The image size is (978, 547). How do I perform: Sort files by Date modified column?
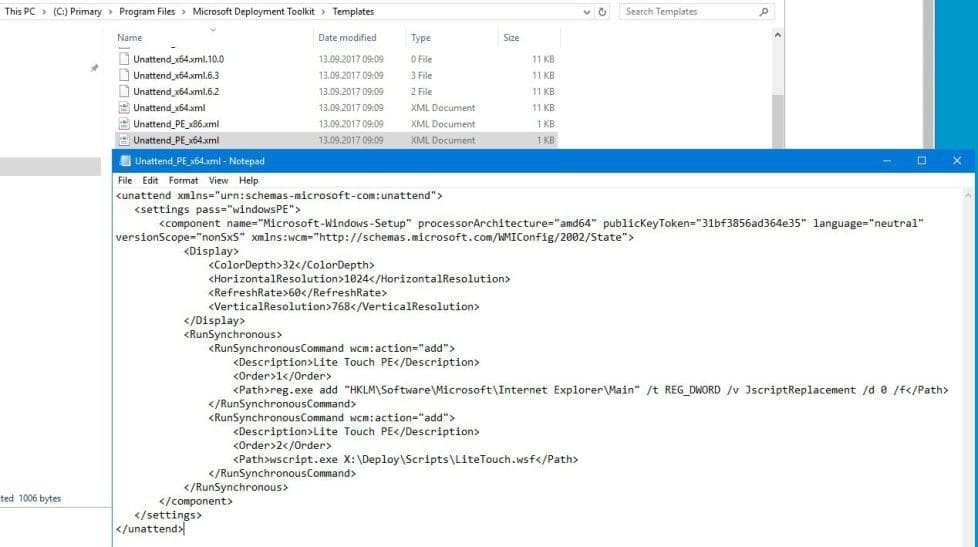[347, 38]
